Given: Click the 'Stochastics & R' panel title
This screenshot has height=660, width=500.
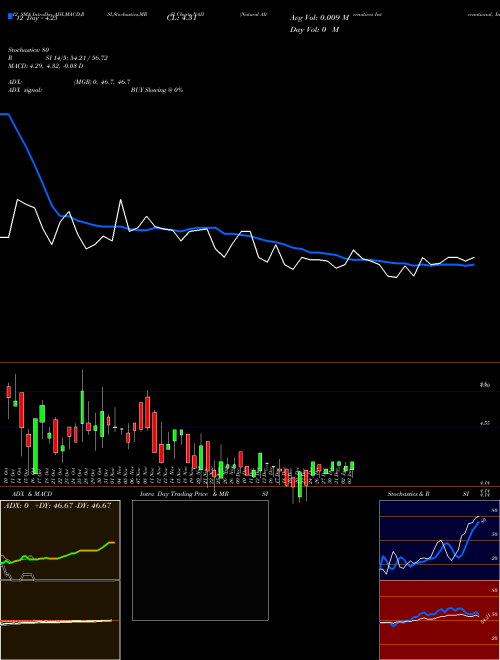Looking at the screenshot, I should 408,494.
